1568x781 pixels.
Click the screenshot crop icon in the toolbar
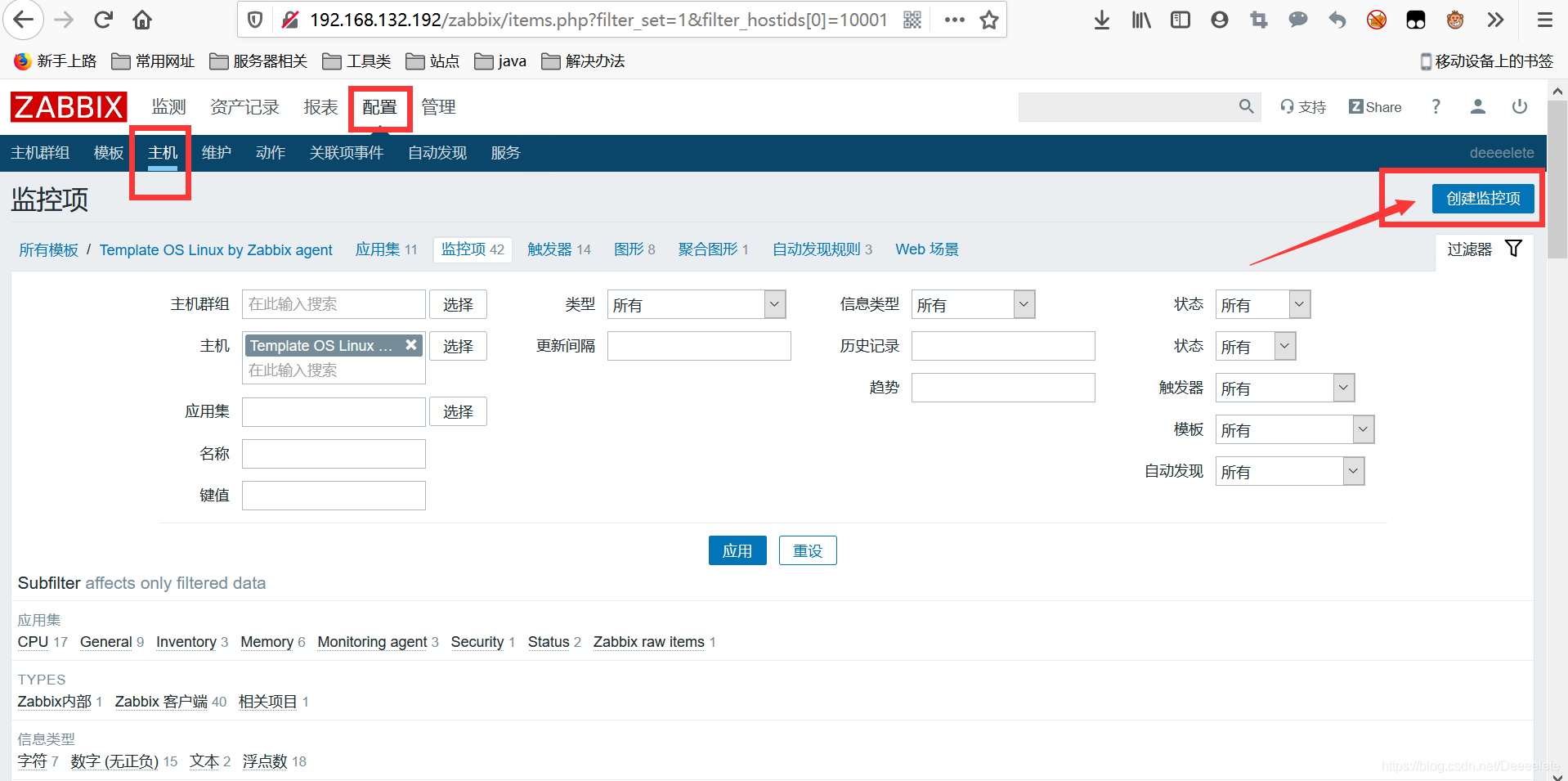coord(1259,20)
